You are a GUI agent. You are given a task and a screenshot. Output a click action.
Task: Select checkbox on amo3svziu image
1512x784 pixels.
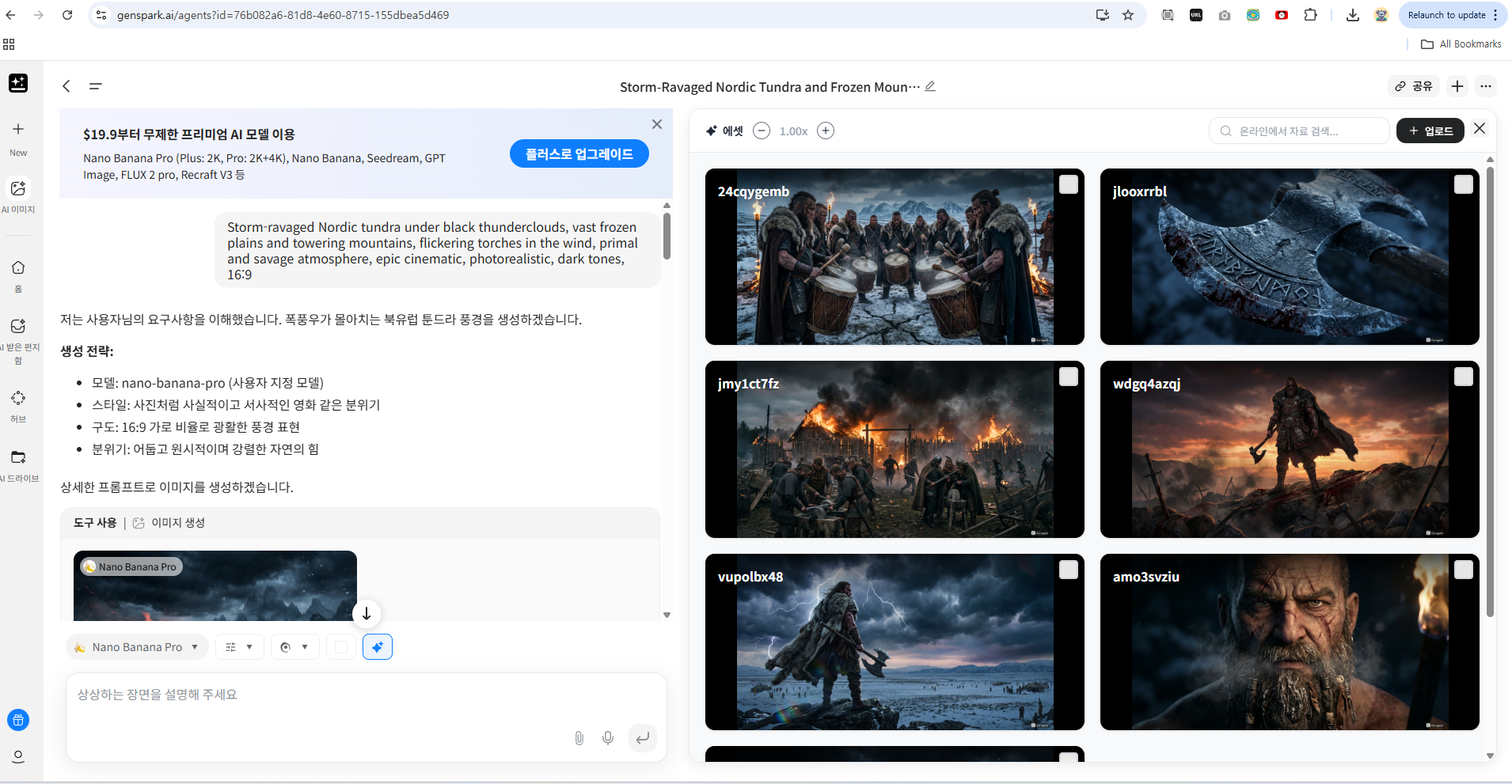[x=1464, y=570]
